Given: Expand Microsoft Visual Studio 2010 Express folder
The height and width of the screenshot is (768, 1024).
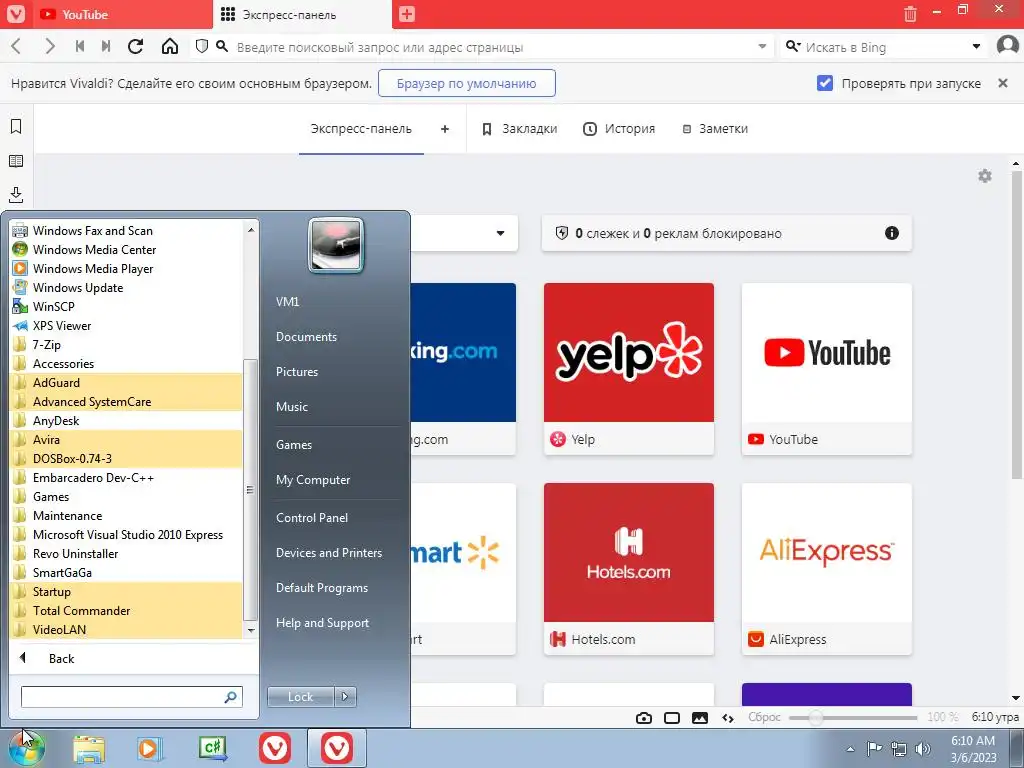Looking at the screenshot, I should point(126,535).
